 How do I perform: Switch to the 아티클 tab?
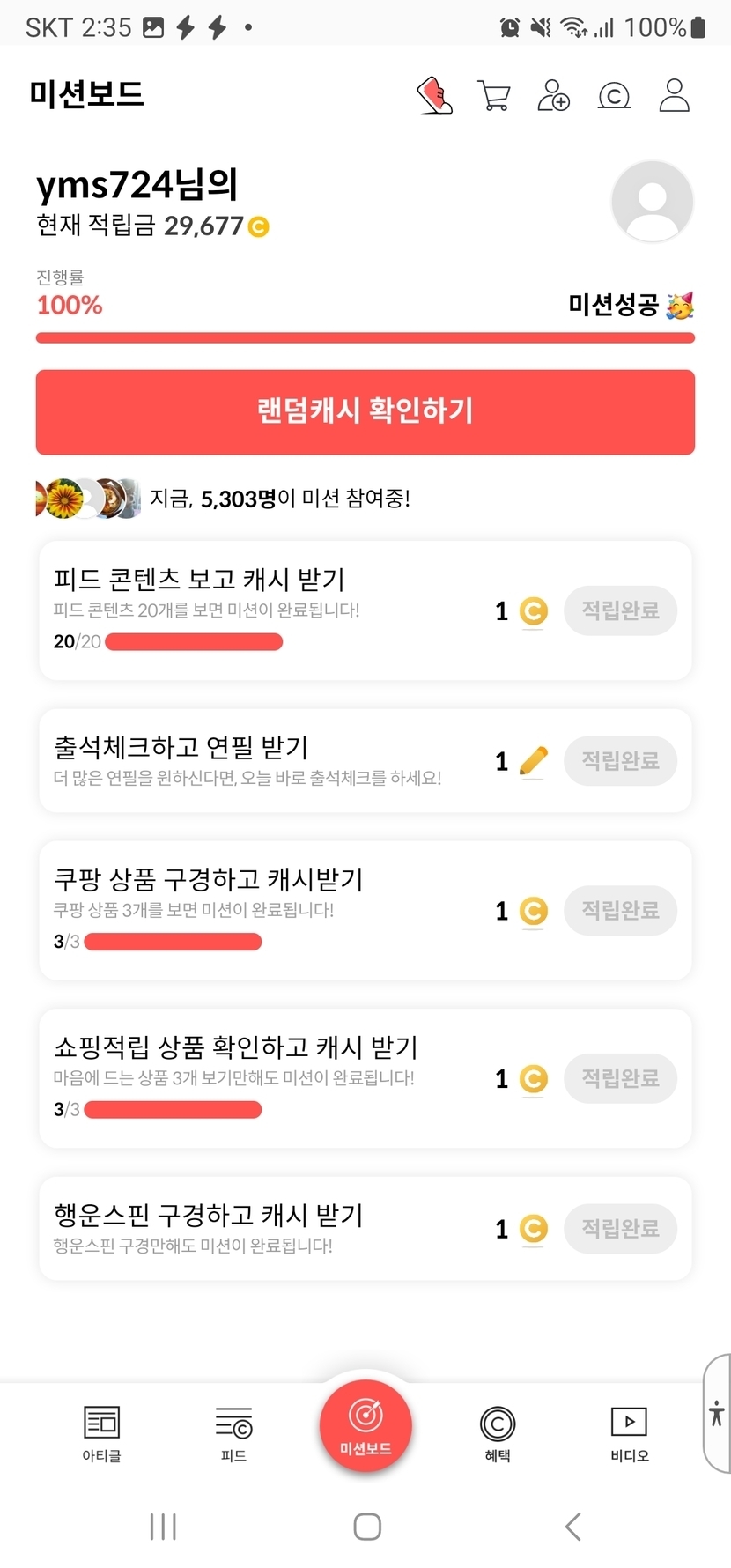pyautogui.click(x=101, y=1432)
